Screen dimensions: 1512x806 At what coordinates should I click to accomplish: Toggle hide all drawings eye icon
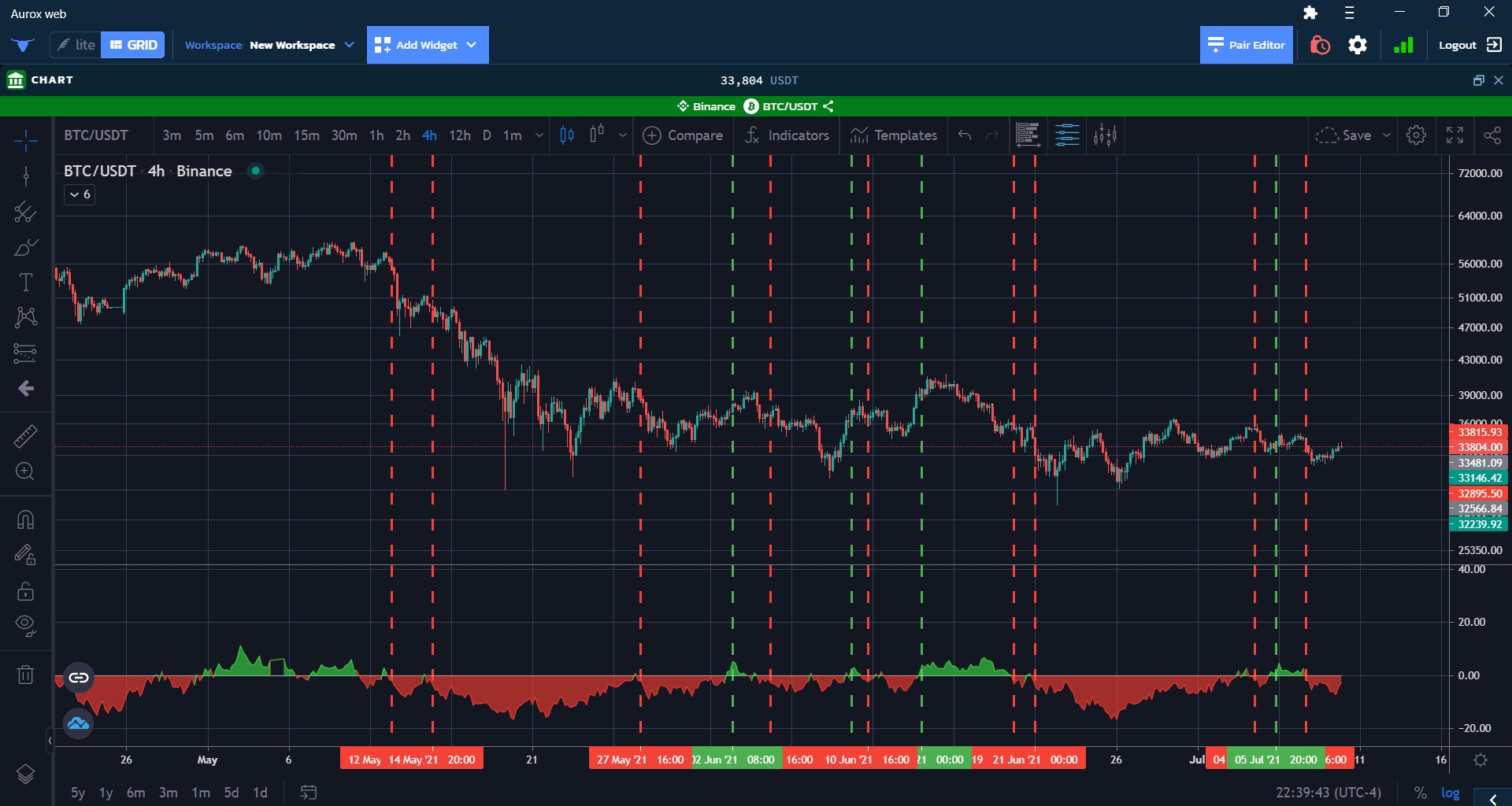25,626
